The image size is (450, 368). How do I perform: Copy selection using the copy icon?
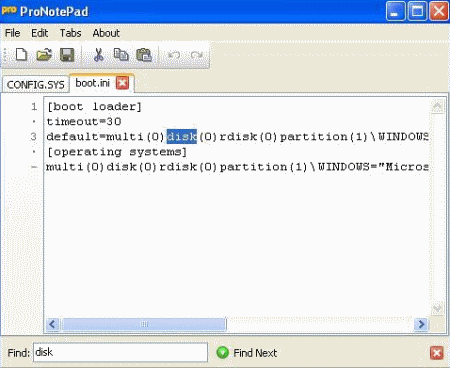[x=121, y=55]
